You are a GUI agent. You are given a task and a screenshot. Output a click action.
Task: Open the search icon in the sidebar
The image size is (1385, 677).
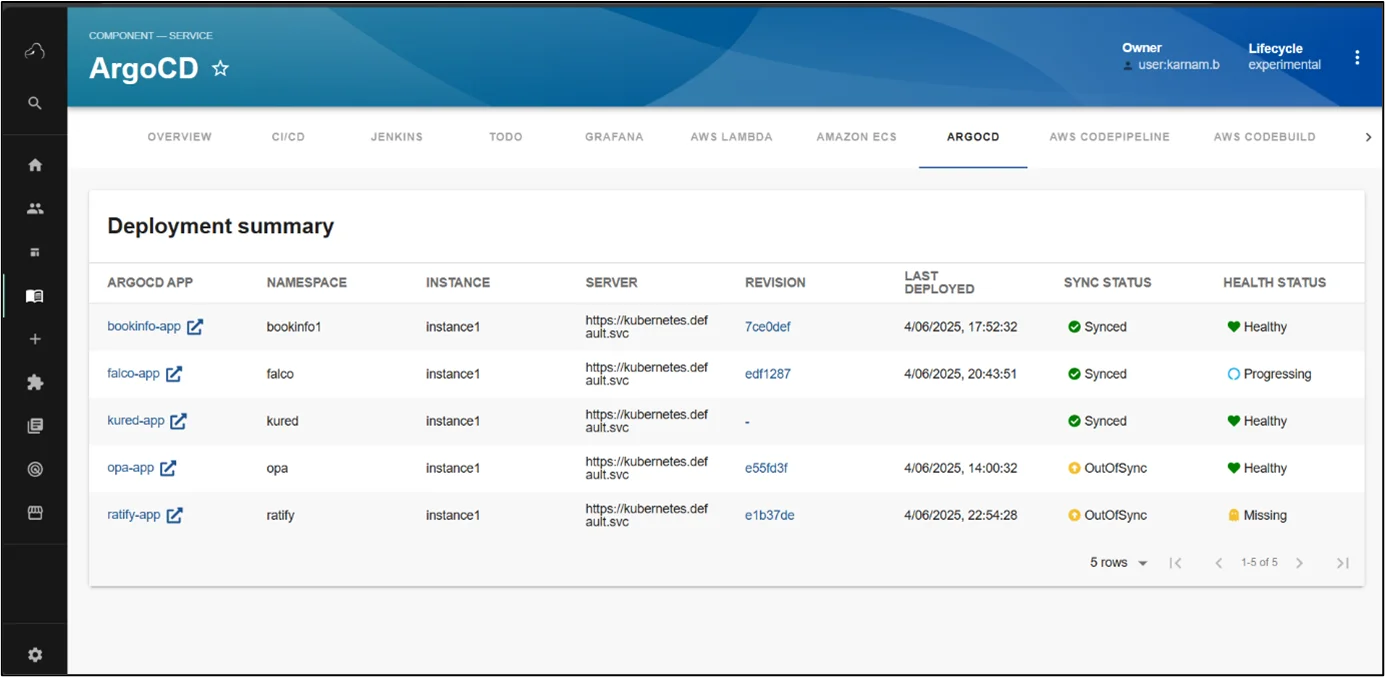pyautogui.click(x=35, y=103)
